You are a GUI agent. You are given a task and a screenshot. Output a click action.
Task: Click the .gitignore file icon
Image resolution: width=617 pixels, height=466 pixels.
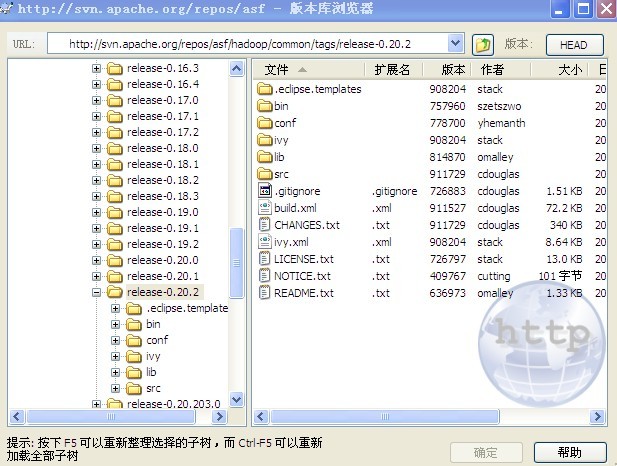(x=264, y=191)
